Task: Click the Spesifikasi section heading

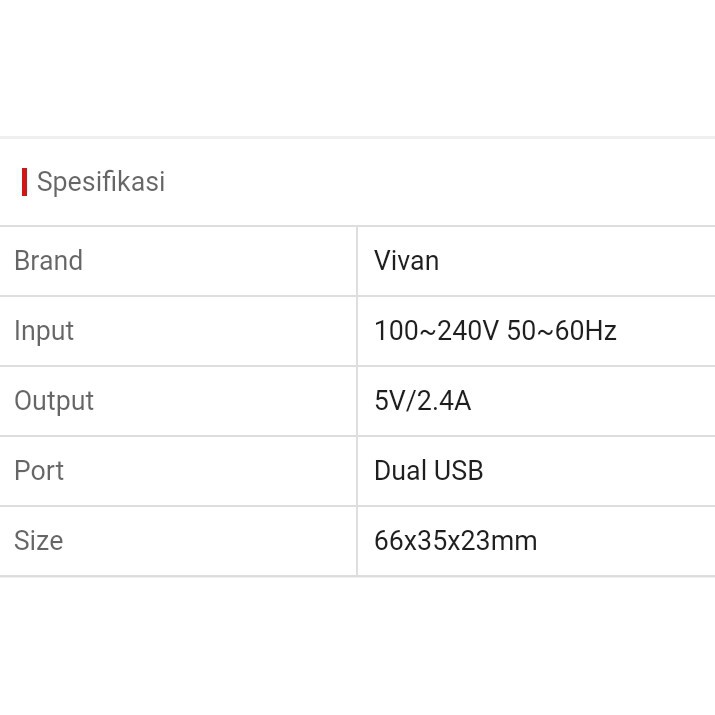Action: coord(101,182)
